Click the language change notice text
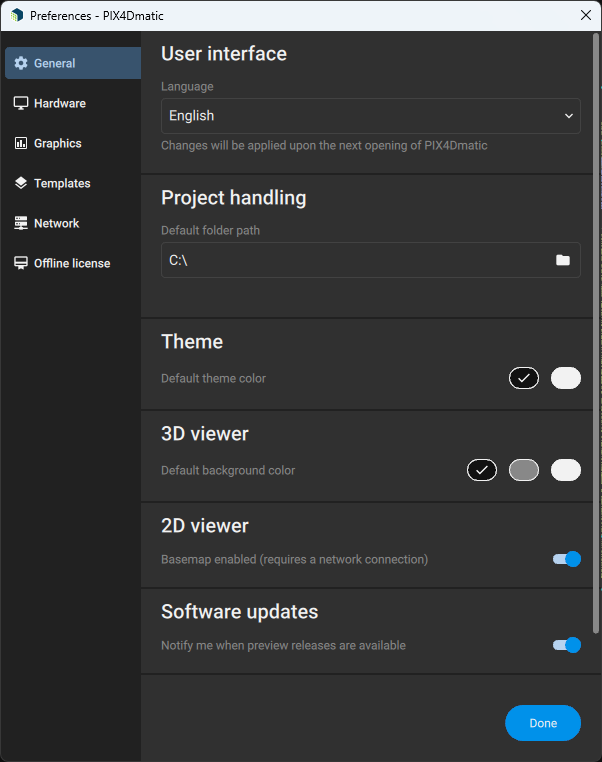 click(x=324, y=145)
